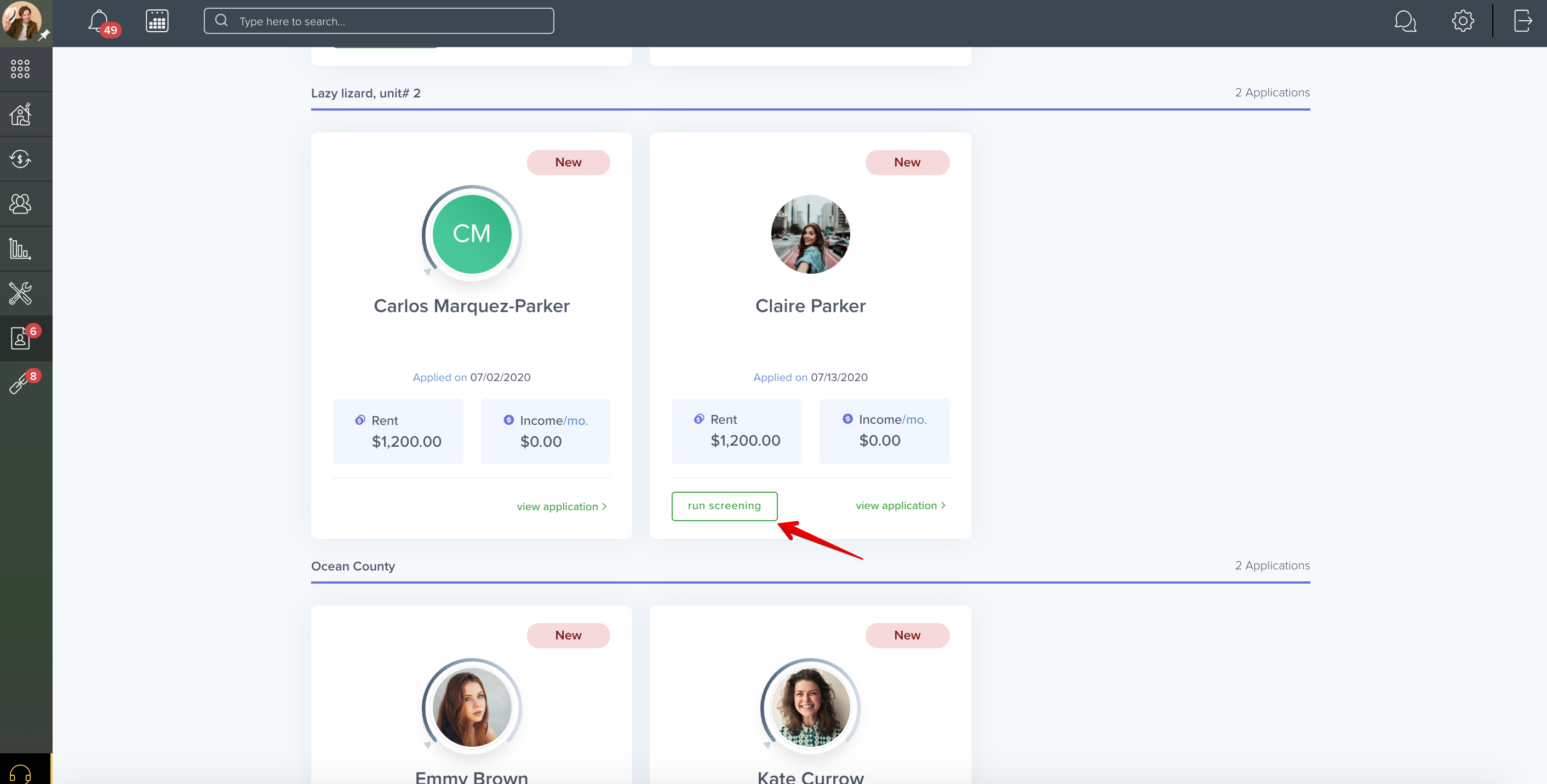Click '2 Applications' count for Lazy lizard
The width and height of the screenshot is (1547, 784).
(1272, 93)
